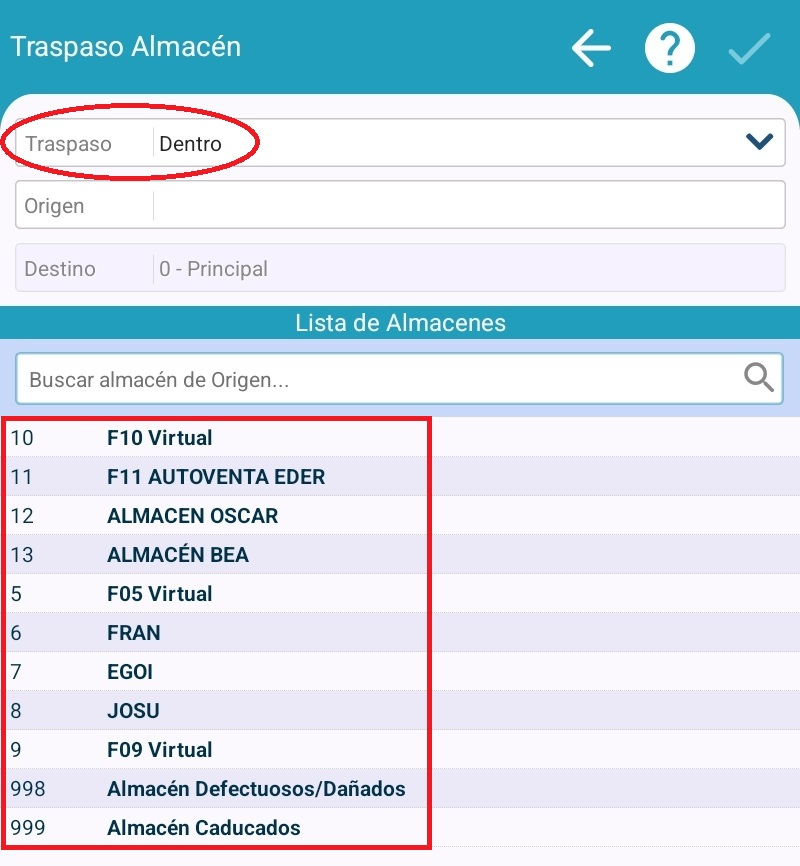This screenshot has height=866, width=800.
Task: Tap the back arrow icon
Action: click(x=591, y=48)
